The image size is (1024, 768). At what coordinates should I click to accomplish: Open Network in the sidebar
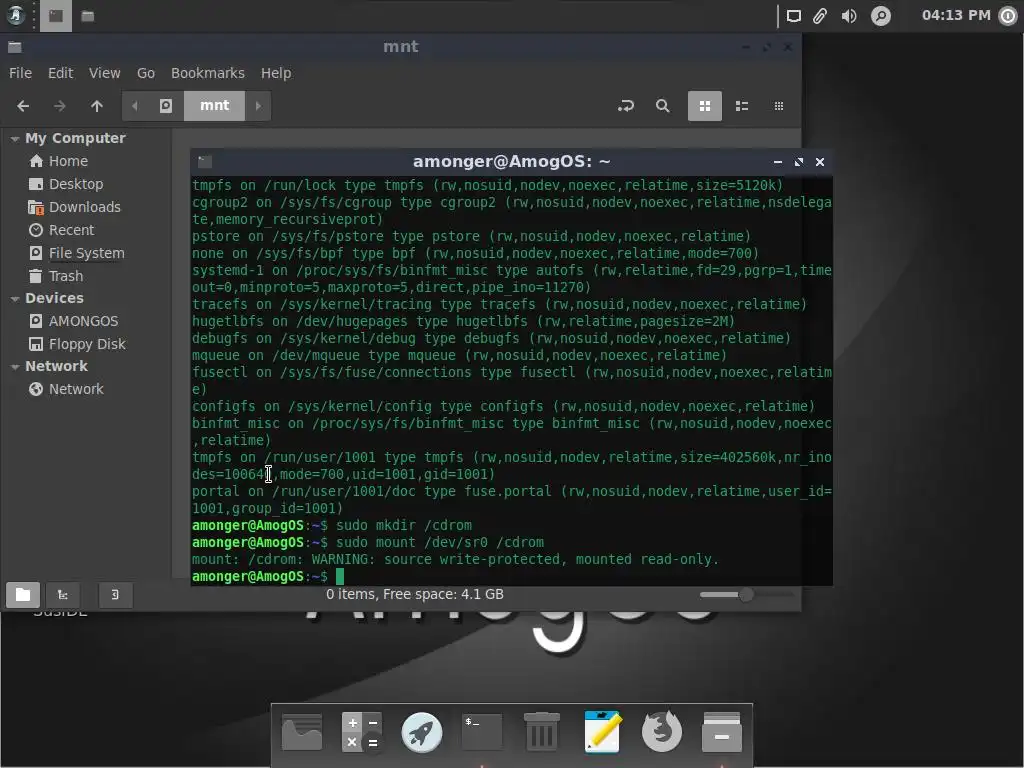(x=76, y=389)
